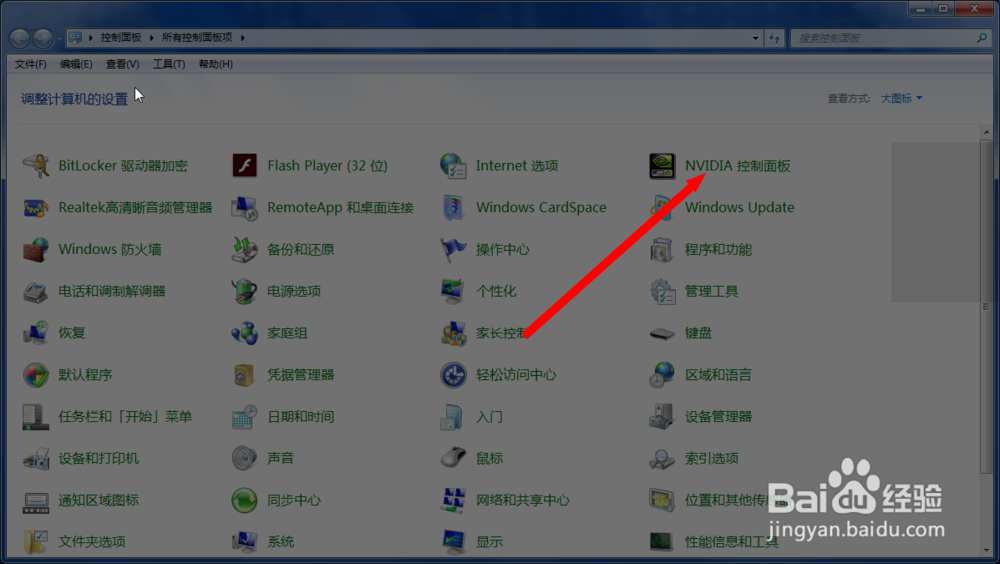Open the 设备管理器 link
Viewport: 1000px width, 564px height.
click(x=718, y=417)
